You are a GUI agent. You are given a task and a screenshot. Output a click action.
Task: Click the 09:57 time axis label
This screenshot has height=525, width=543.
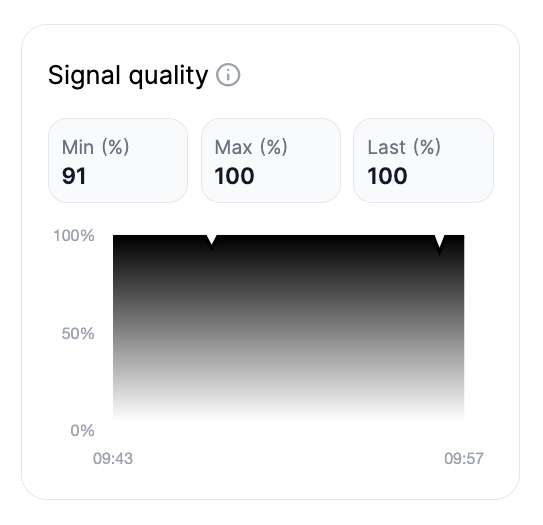point(464,459)
